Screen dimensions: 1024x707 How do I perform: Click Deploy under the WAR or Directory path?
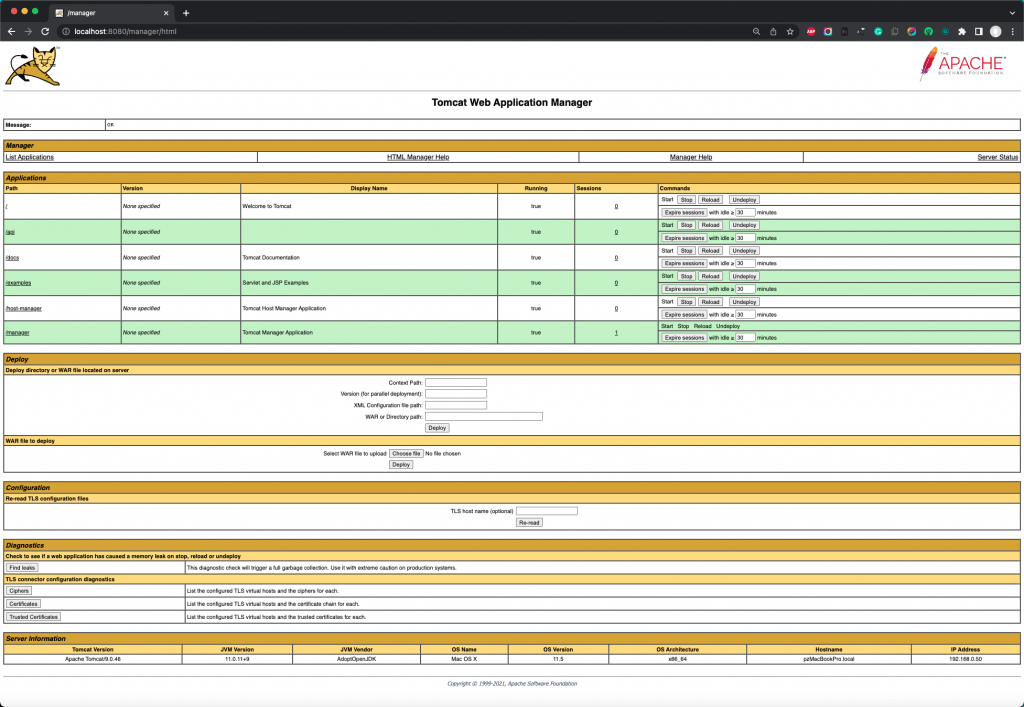437,428
